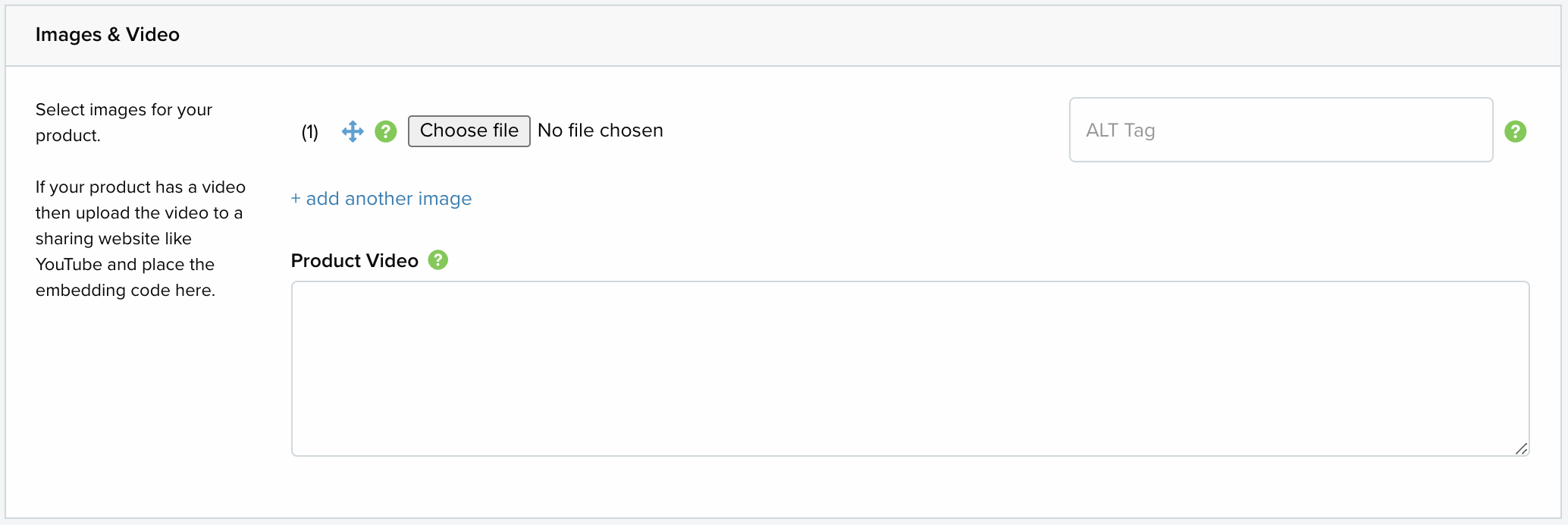Show help for the ALT Tag field
Viewport: 1568px width, 525px height.
coord(1515,131)
